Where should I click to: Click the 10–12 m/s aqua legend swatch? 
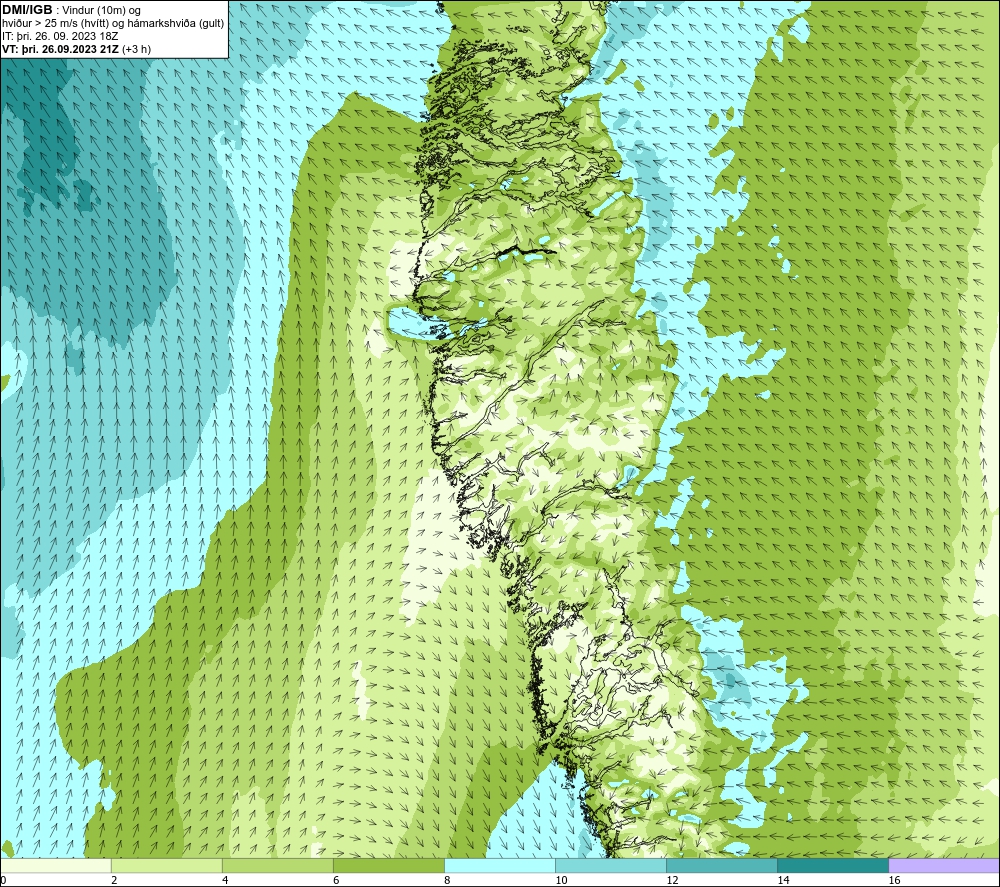tap(610, 866)
